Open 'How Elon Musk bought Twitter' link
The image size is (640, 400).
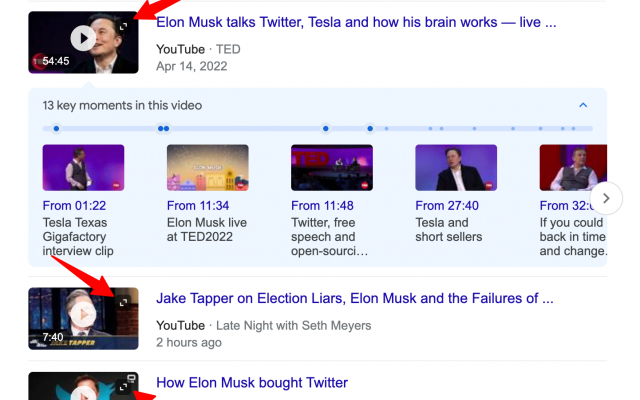(x=252, y=383)
